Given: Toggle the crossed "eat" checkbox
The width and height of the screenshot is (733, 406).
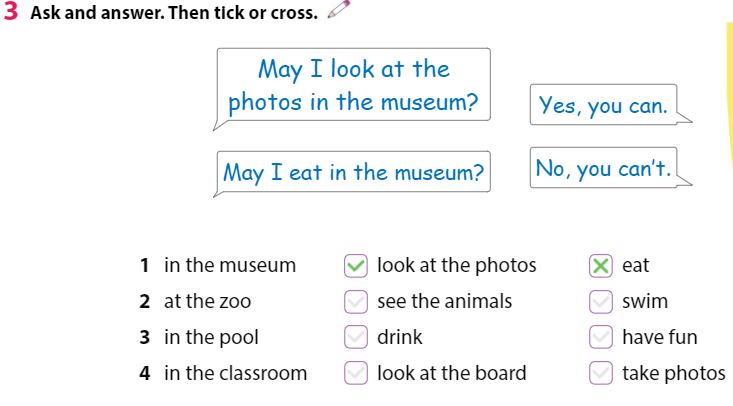Looking at the screenshot, I should [600, 266].
